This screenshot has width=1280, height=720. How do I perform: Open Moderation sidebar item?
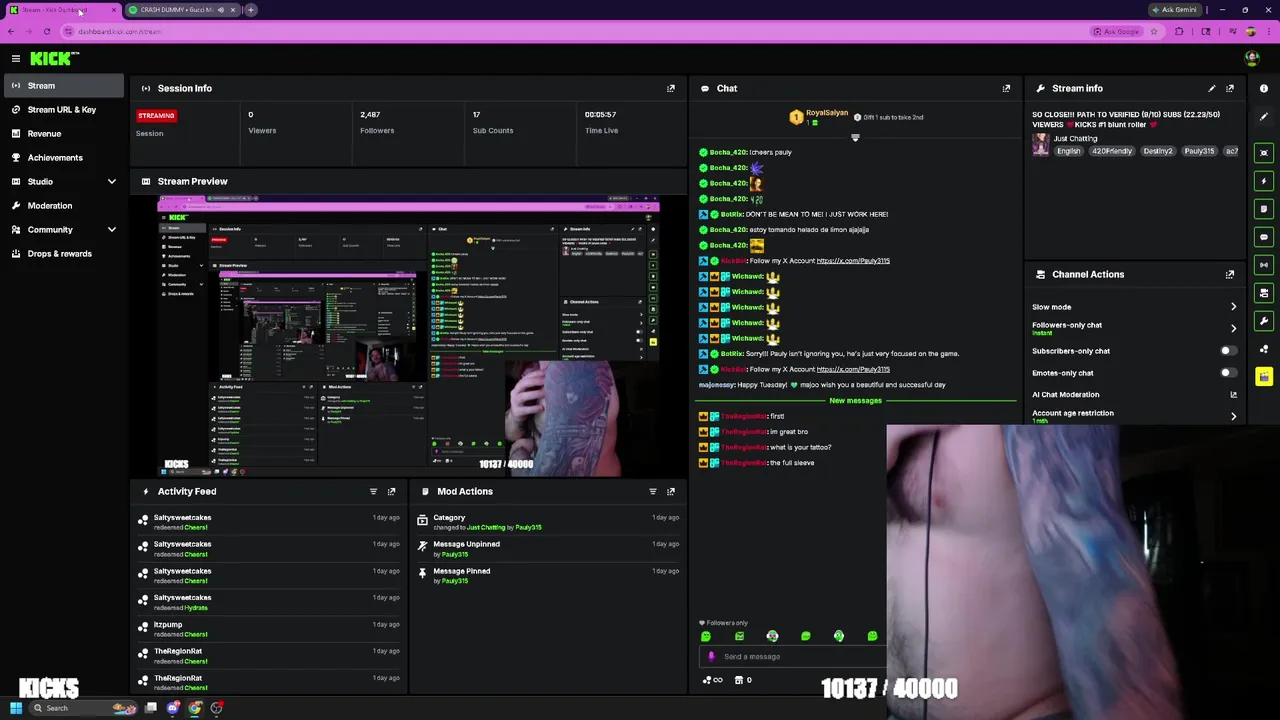62,206
